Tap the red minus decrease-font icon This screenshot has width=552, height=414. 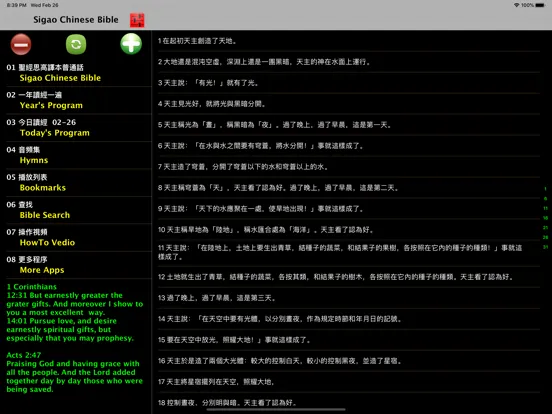click(21, 44)
